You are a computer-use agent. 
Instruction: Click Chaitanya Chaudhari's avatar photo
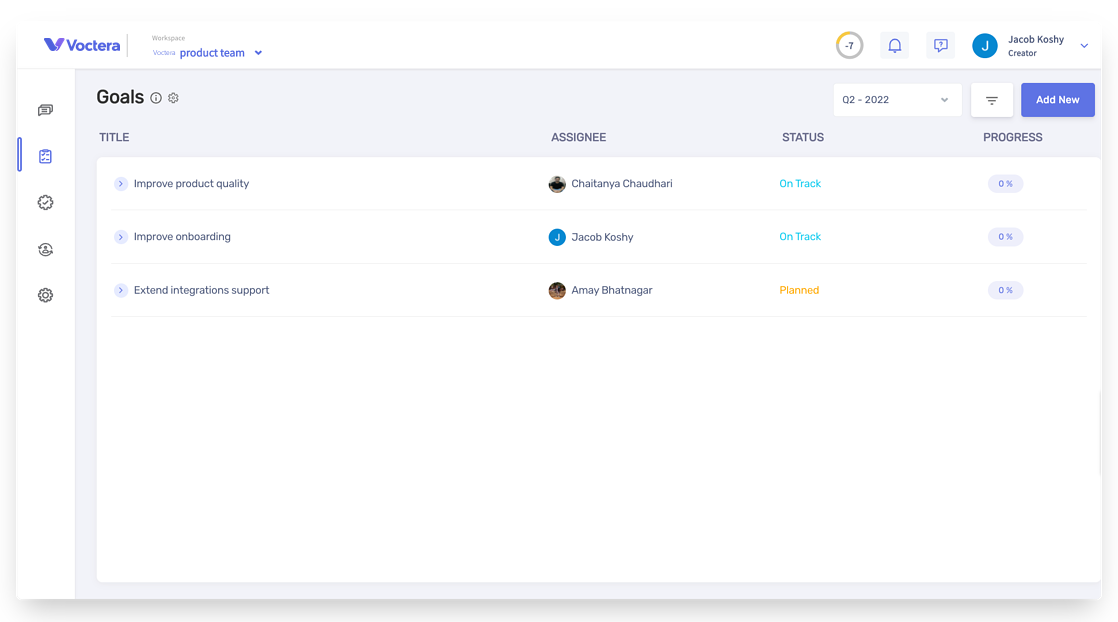click(557, 184)
